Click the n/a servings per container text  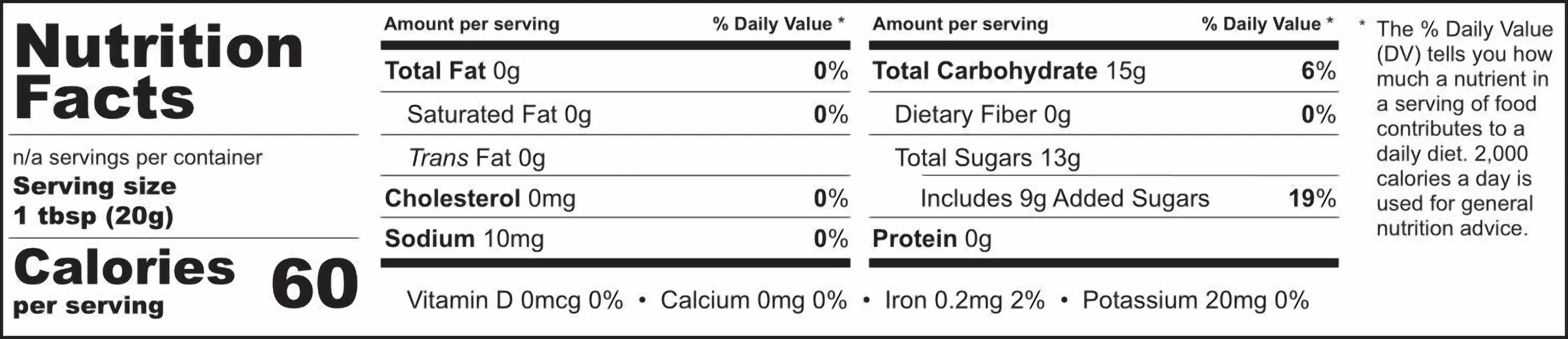pos(137,157)
